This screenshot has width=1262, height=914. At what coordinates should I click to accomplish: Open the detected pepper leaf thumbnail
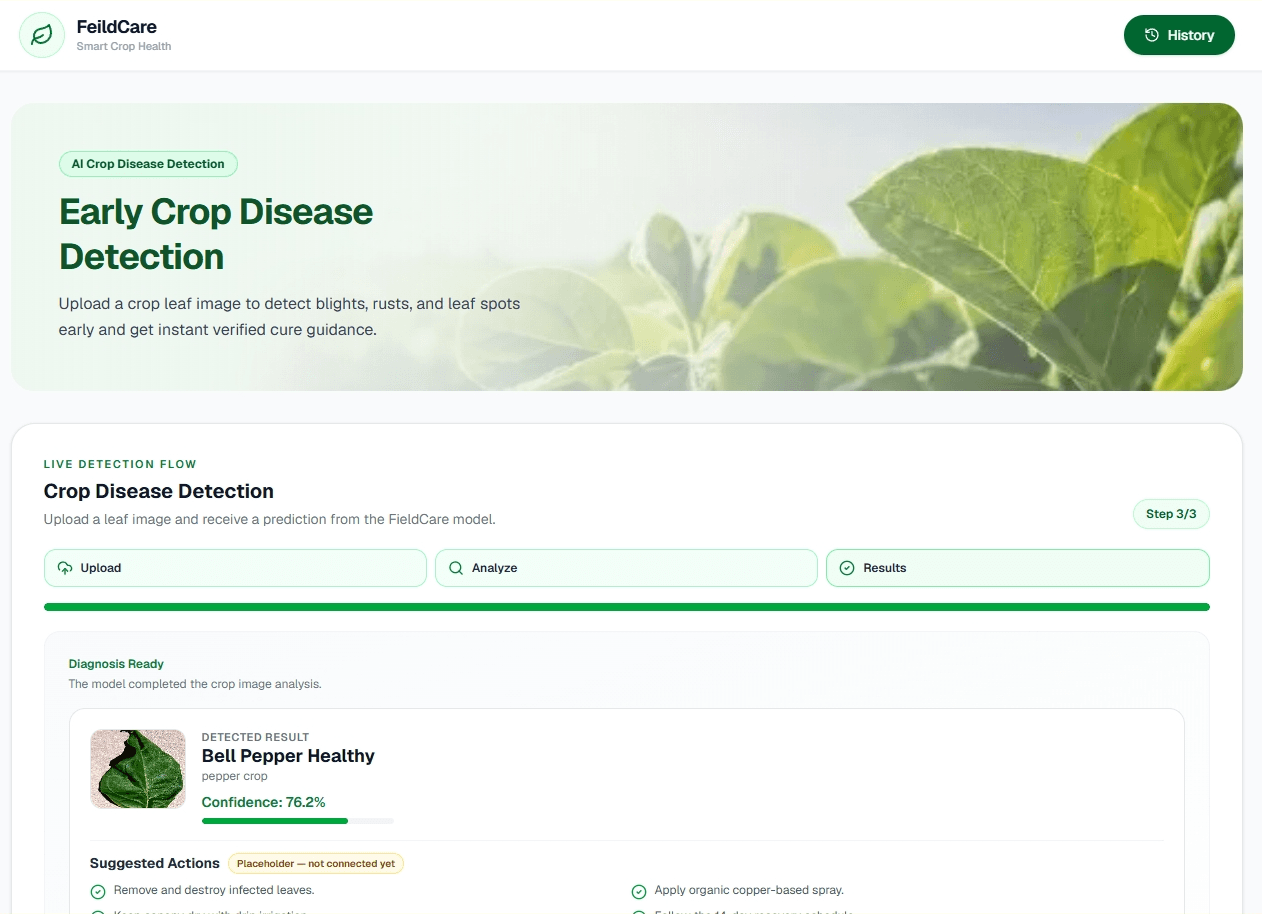pos(138,769)
